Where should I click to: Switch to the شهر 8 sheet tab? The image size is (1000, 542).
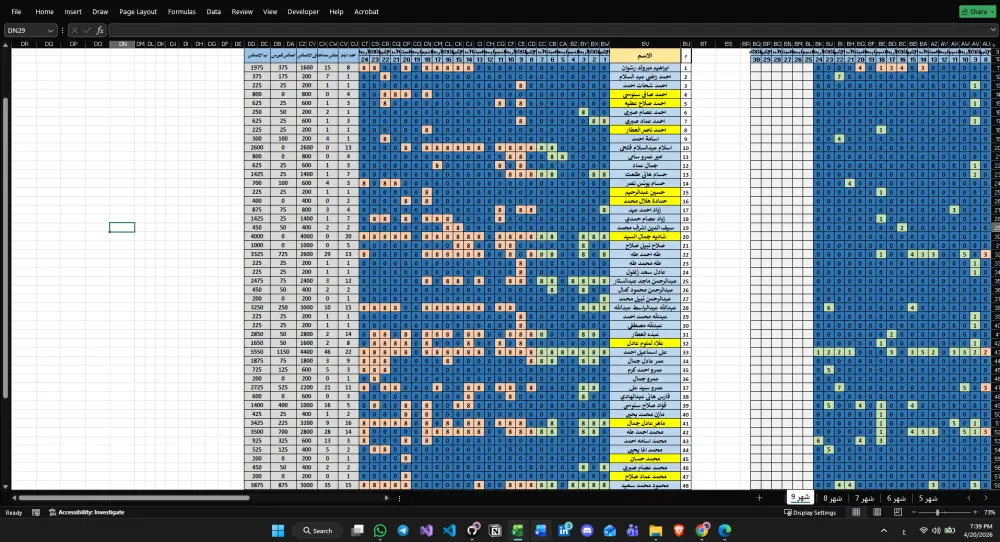(x=833, y=498)
